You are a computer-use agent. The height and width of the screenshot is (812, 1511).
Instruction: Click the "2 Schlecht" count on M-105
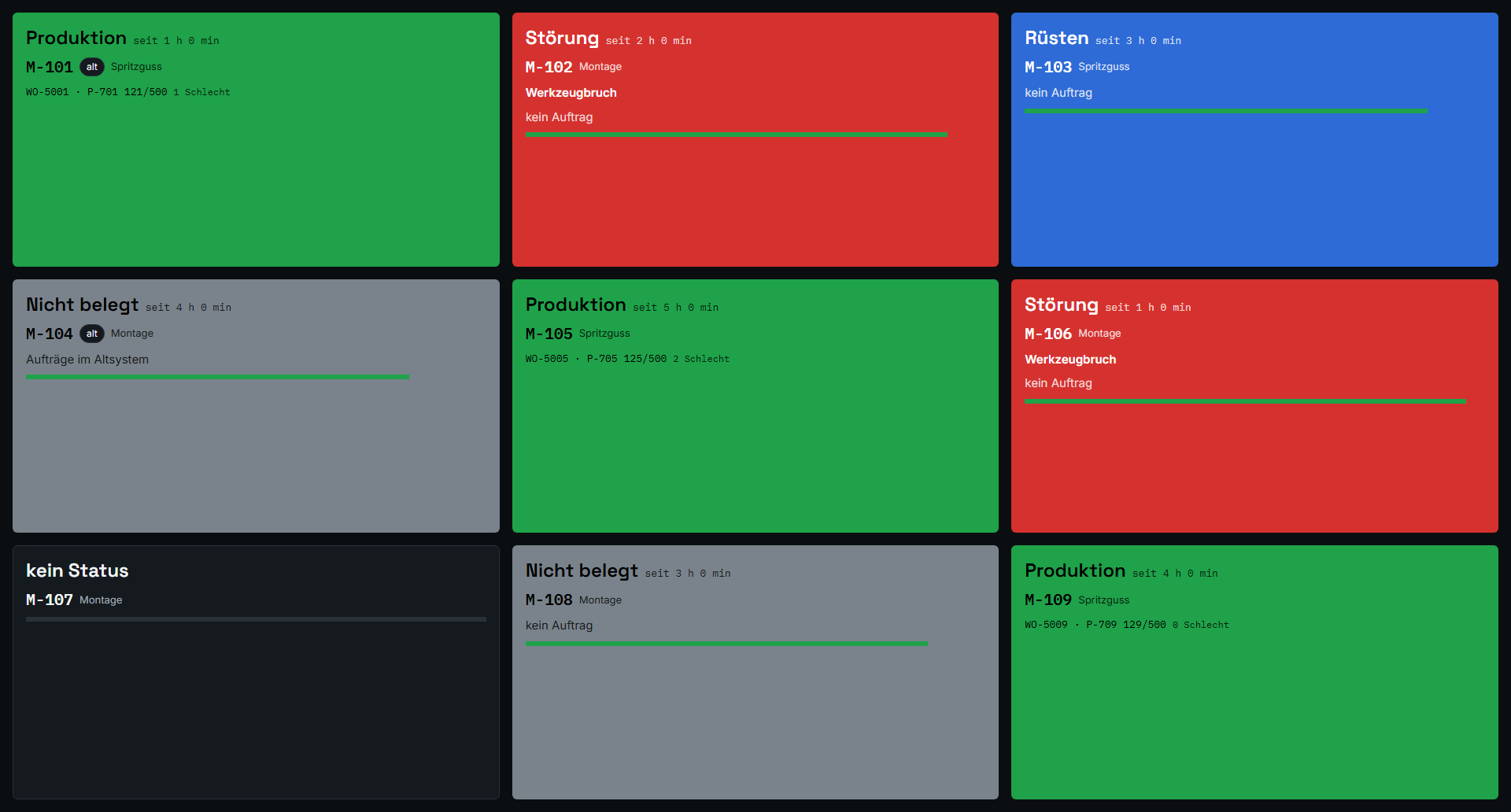pos(701,359)
